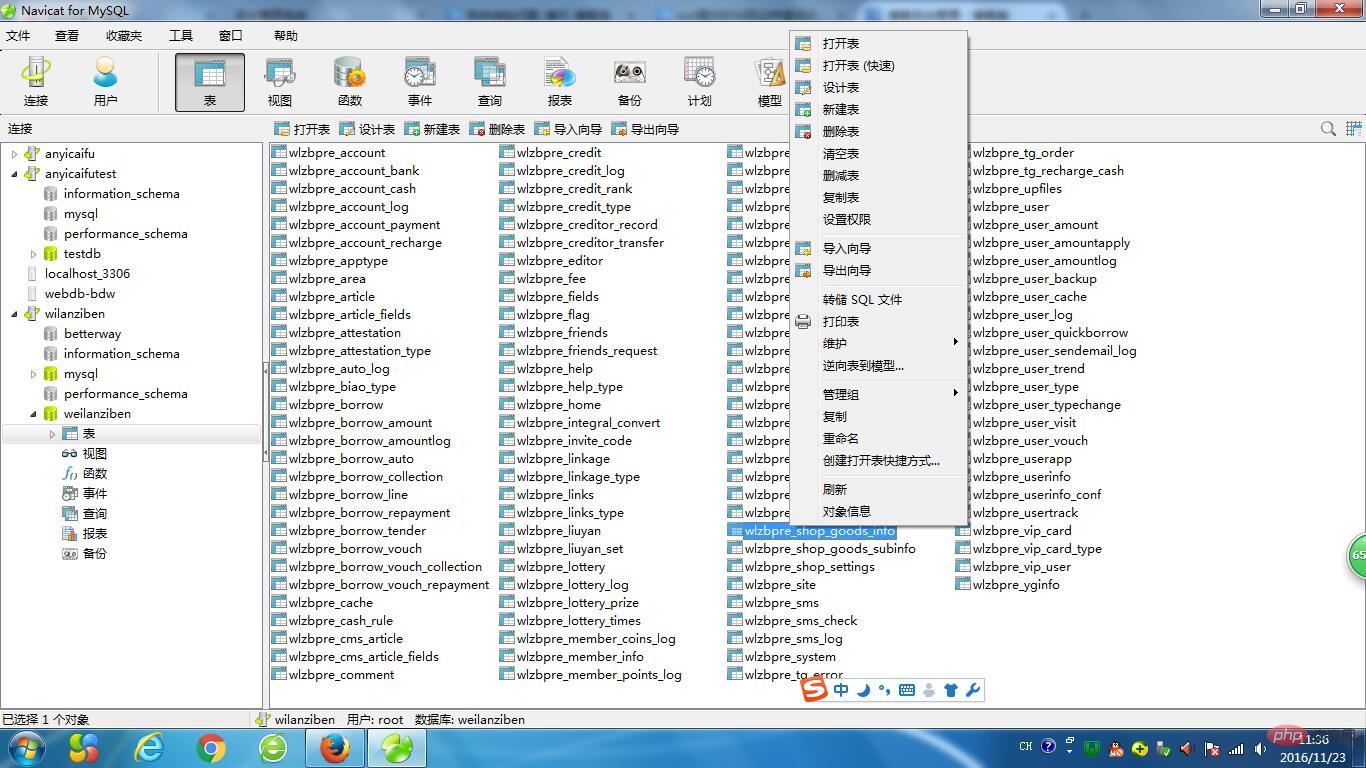The width and height of the screenshot is (1366, 768).
Task: Expand the 维护 submenu arrow
Action: click(955, 342)
